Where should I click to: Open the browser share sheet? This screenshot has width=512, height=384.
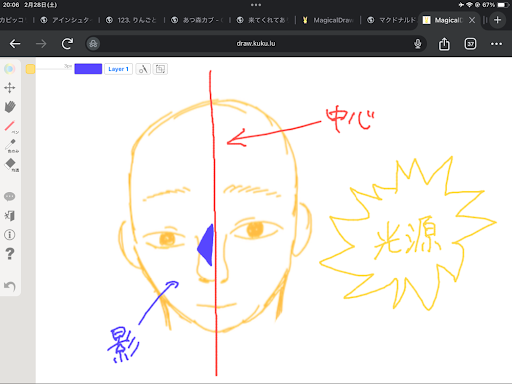click(x=444, y=44)
